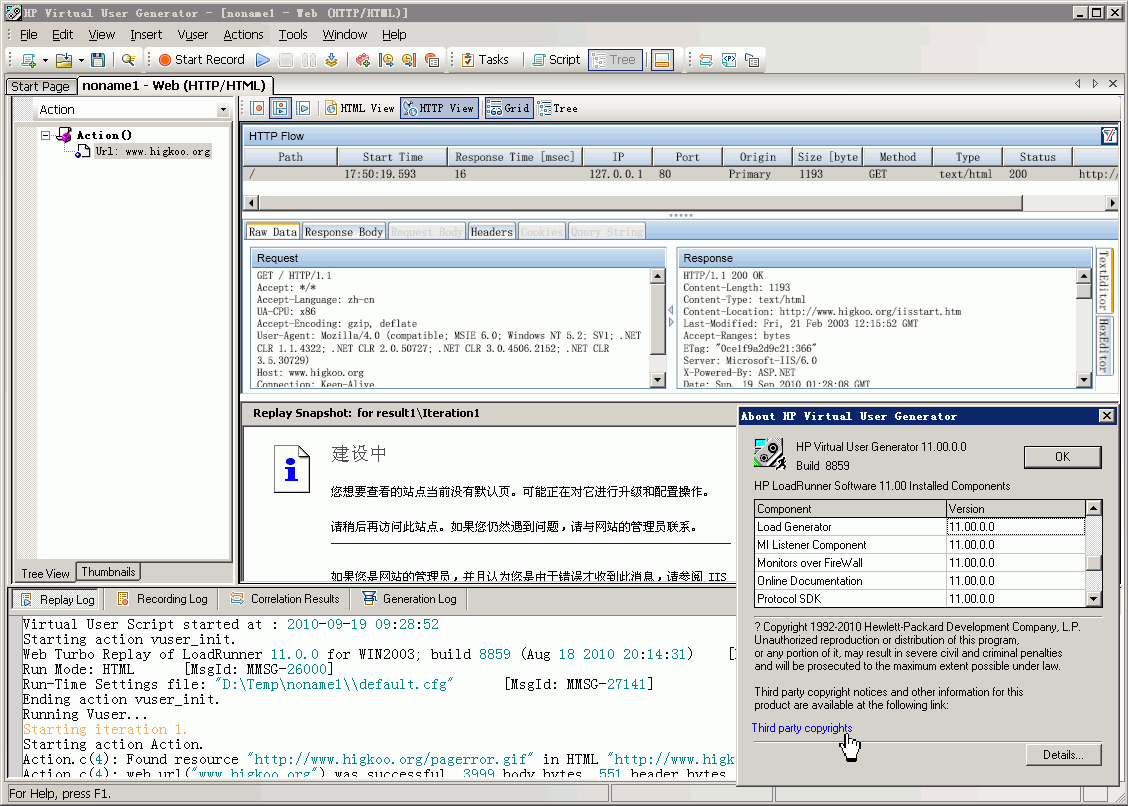Screen dimensions: 1128x806
Task: Sort HTTP flow by Response Time column
Action: point(514,157)
